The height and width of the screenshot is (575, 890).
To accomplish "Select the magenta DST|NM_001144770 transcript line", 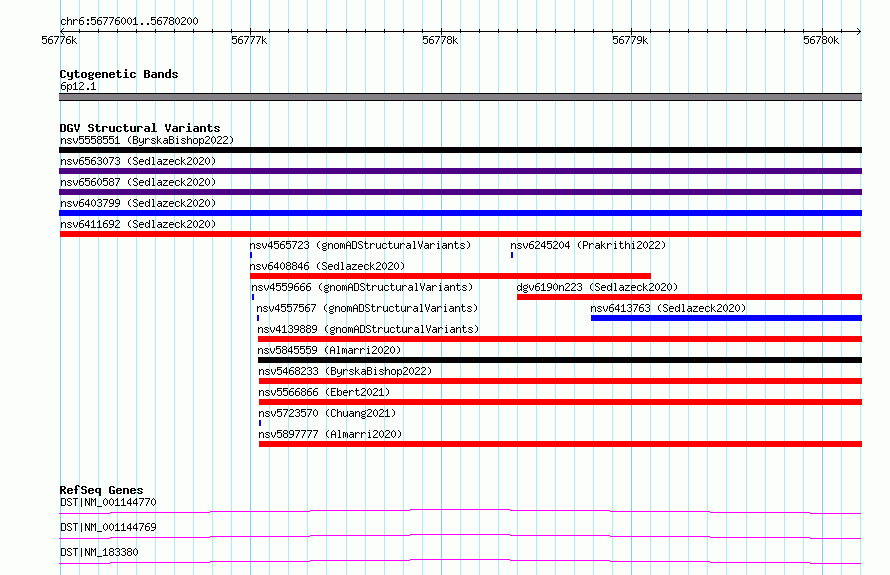I will [x=460, y=511].
